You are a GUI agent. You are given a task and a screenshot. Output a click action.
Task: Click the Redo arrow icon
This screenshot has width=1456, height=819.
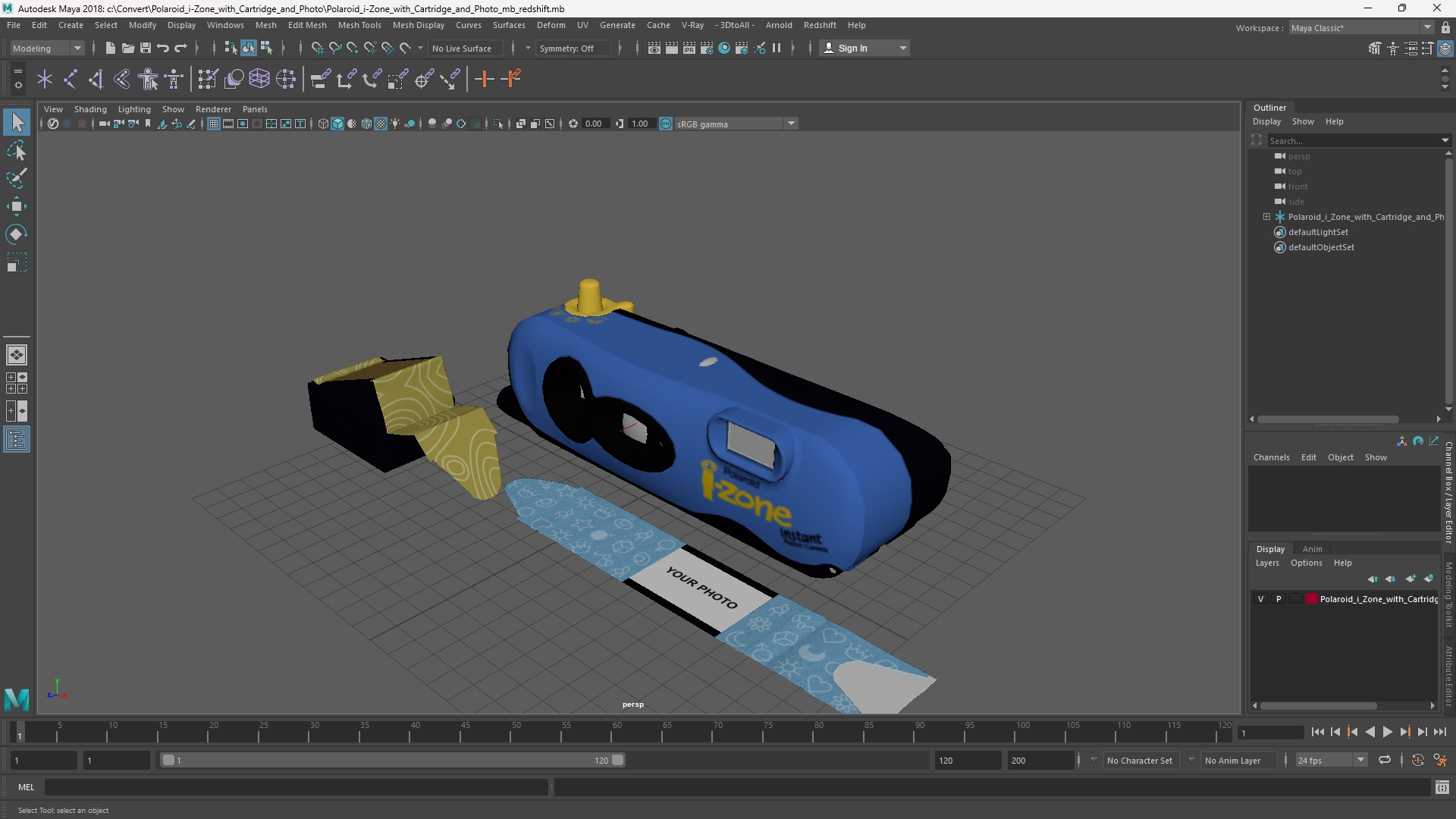pos(180,48)
